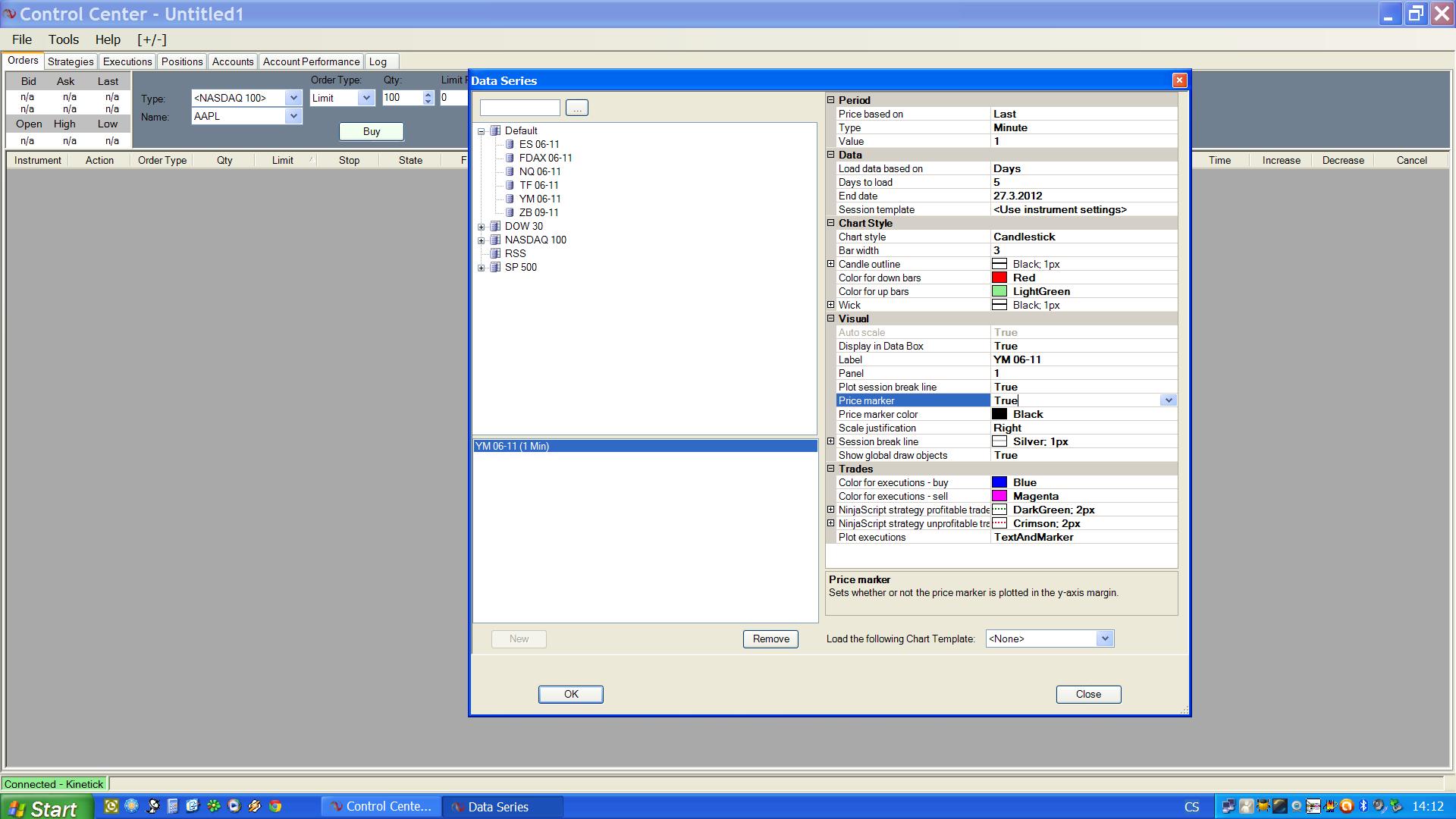The height and width of the screenshot is (819, 1456).
Task: Click the Chrome icon in quick launch
Action: [x=275, y=806]
